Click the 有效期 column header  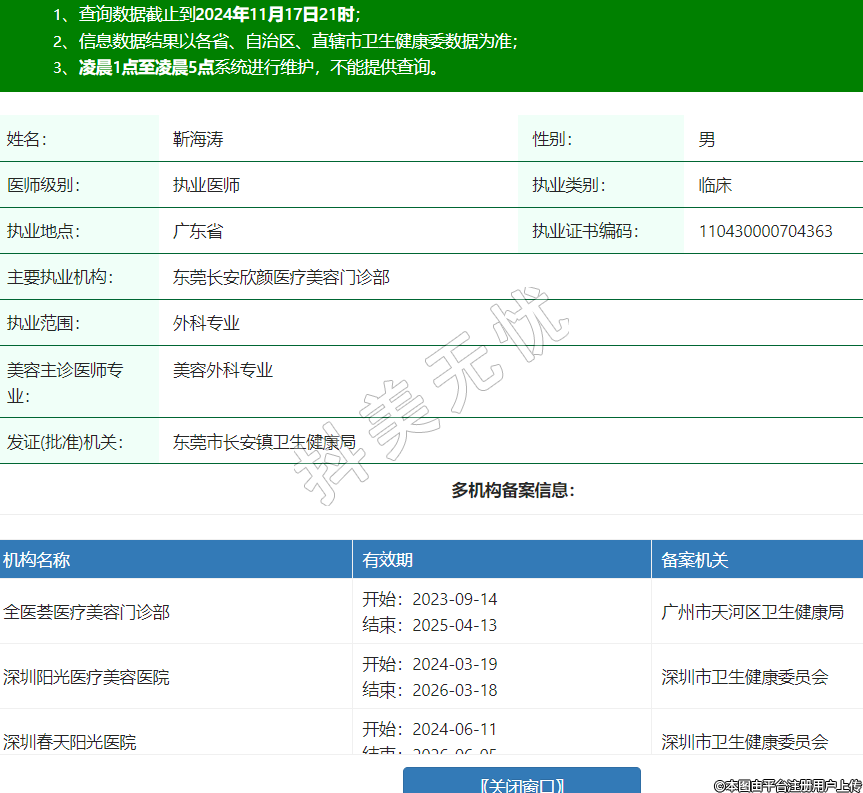[x=388, y=560]
